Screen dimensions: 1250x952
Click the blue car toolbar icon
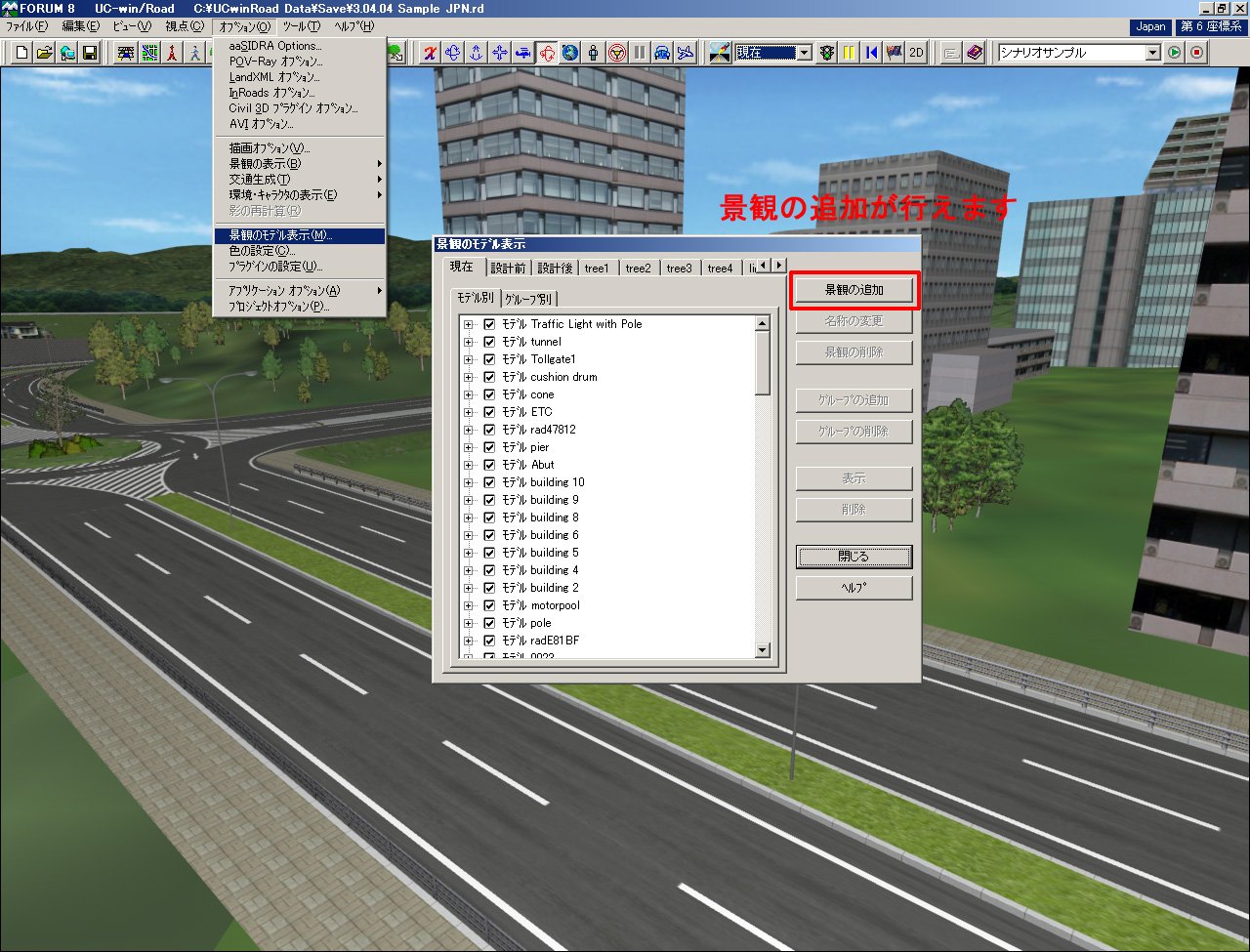662,53
